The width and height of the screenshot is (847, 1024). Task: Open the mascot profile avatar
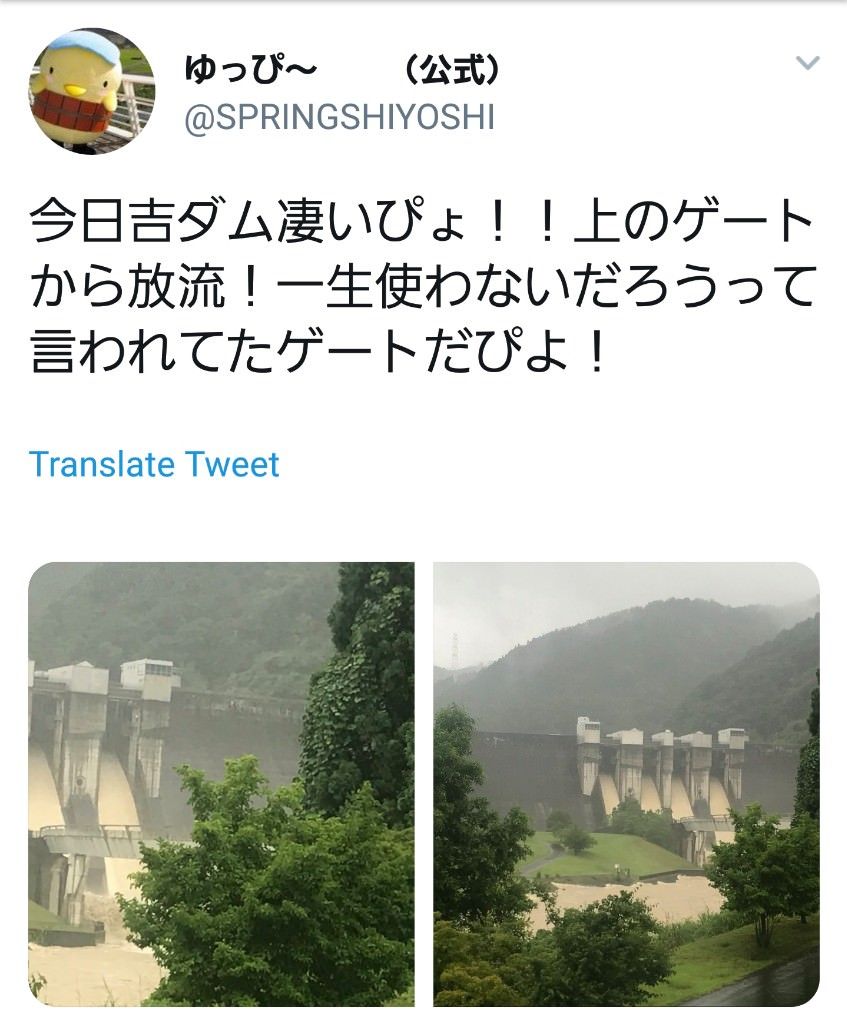pos(92,91)
